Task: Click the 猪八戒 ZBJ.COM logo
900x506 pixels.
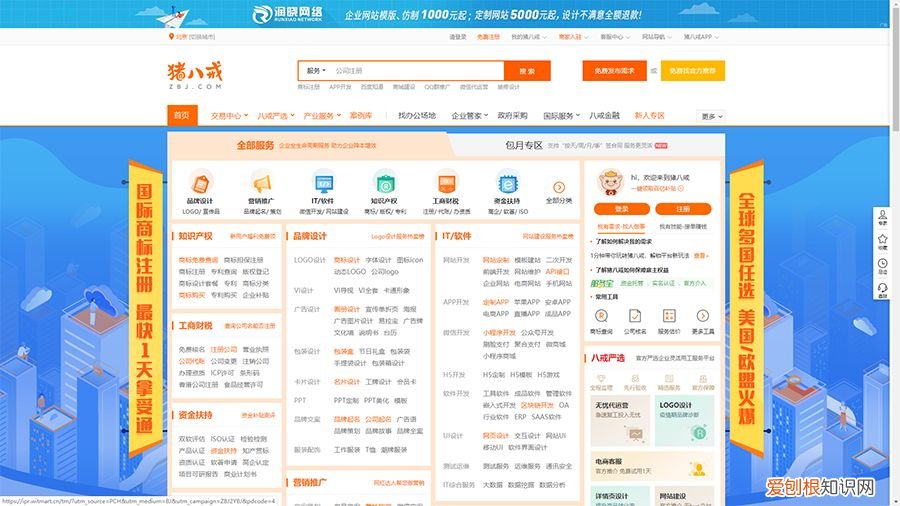Action: [x=195, y=75]
